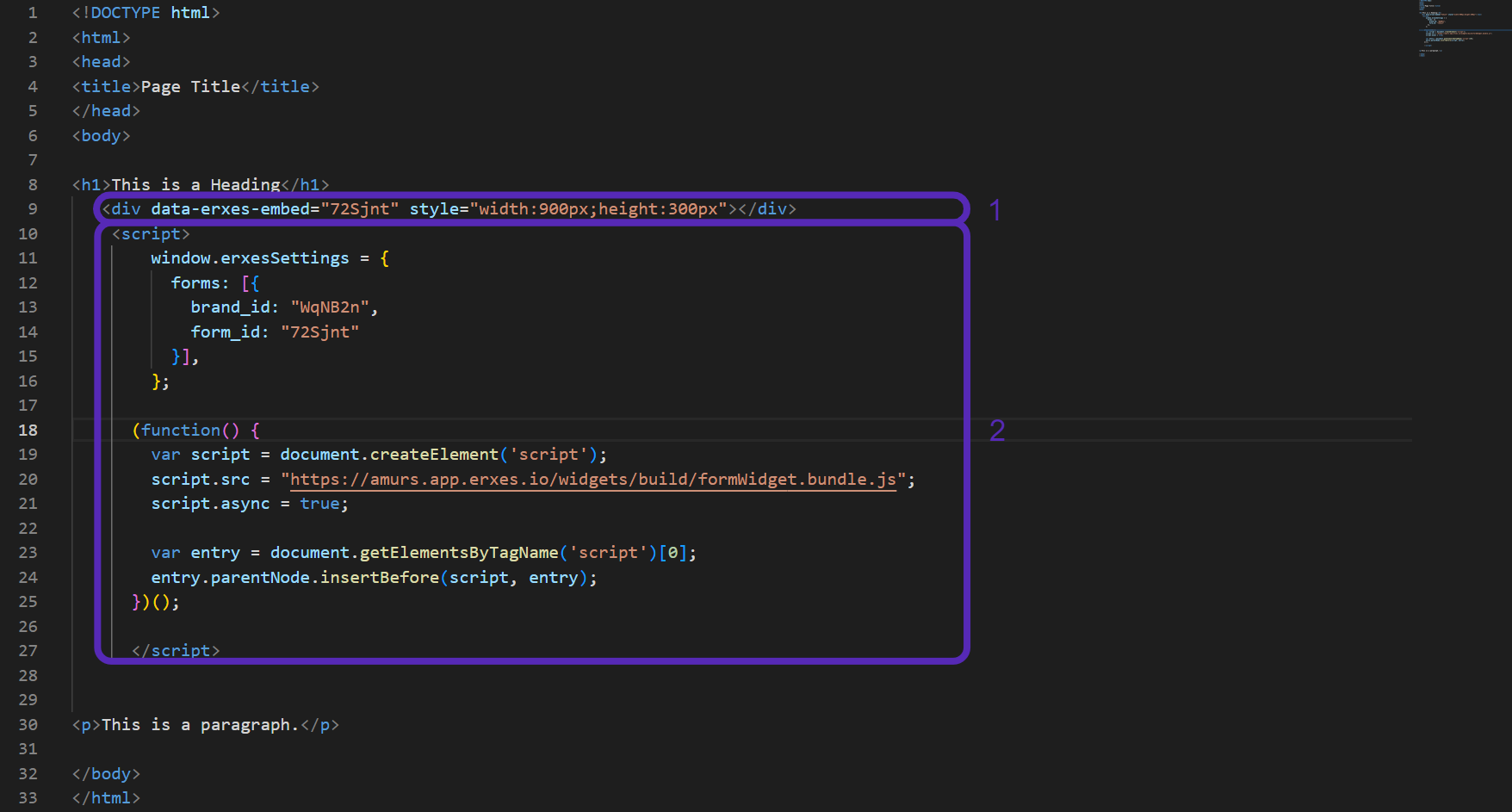Click line number 27 in the gutter
Viewport: 1512px width, 812px height.
(x=28, y=651)
